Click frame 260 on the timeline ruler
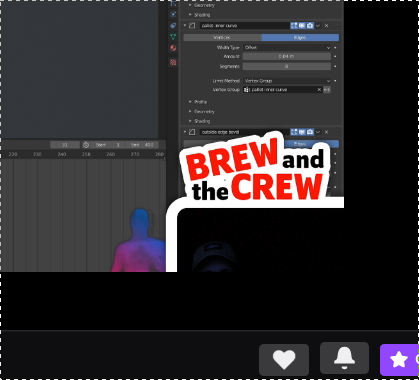This screenshot has height=380, width=419. coord(111,154)
